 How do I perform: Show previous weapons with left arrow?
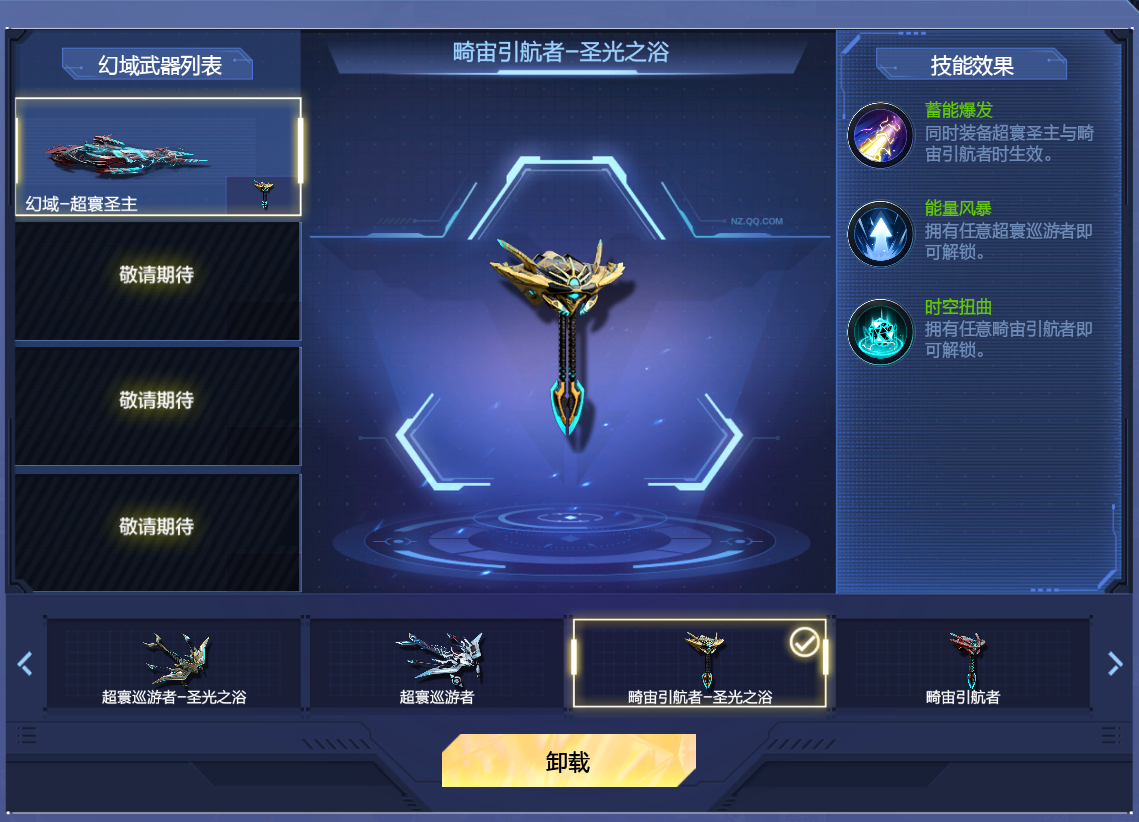pos(25,663)
